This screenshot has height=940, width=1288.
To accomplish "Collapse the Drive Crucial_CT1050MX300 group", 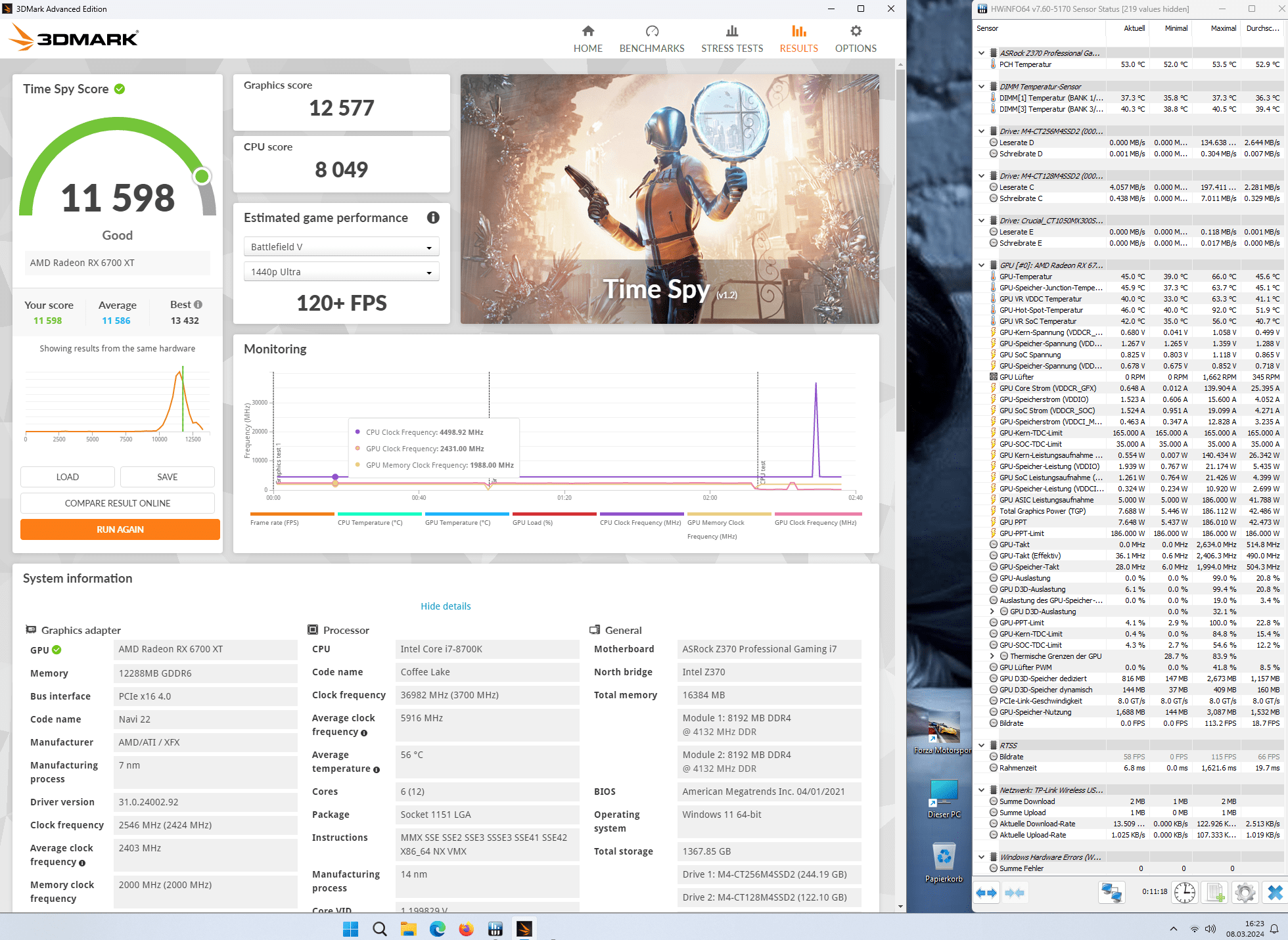I will click(982, 221).
